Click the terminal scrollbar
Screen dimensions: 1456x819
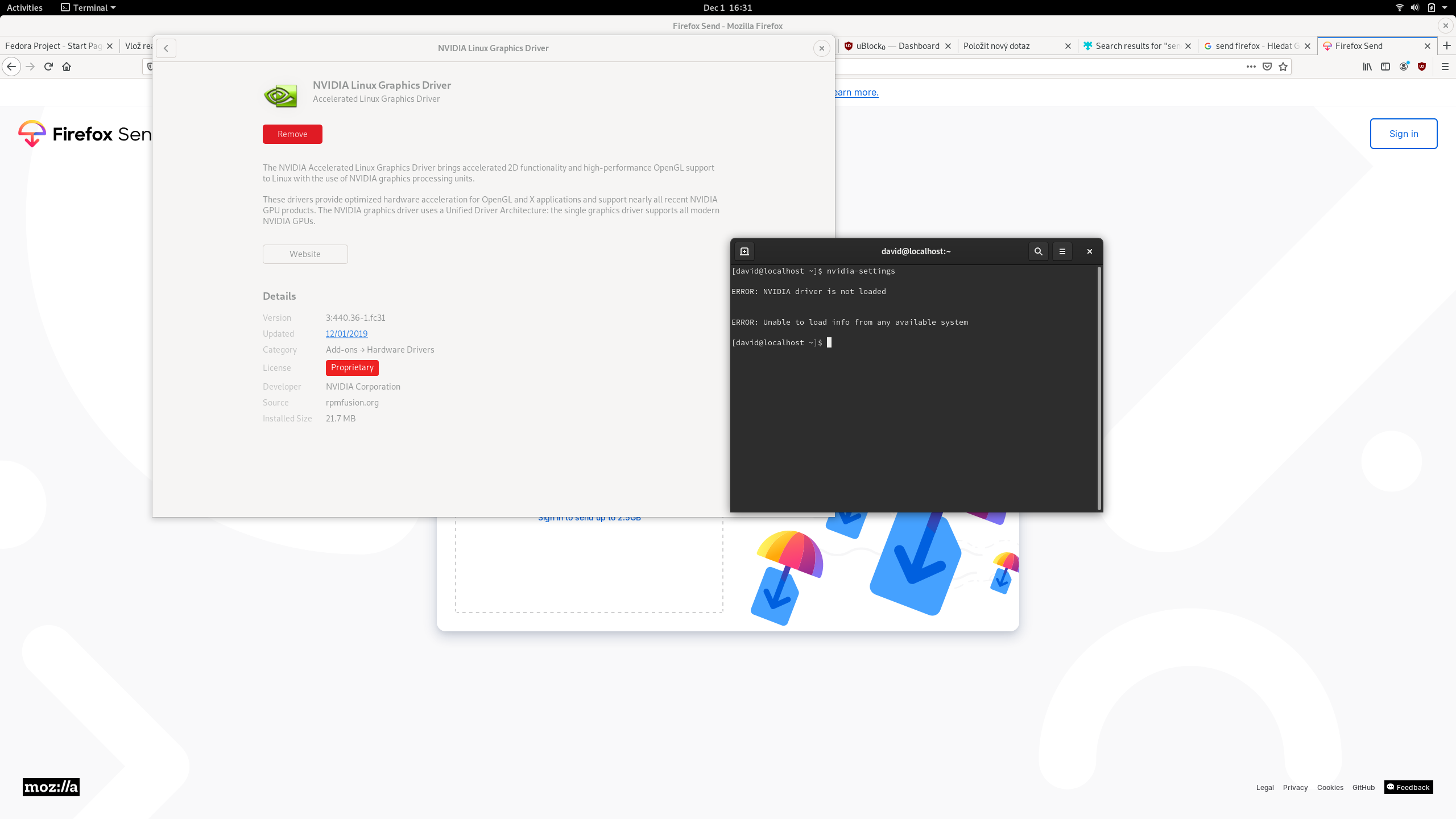pos(1099,388)
